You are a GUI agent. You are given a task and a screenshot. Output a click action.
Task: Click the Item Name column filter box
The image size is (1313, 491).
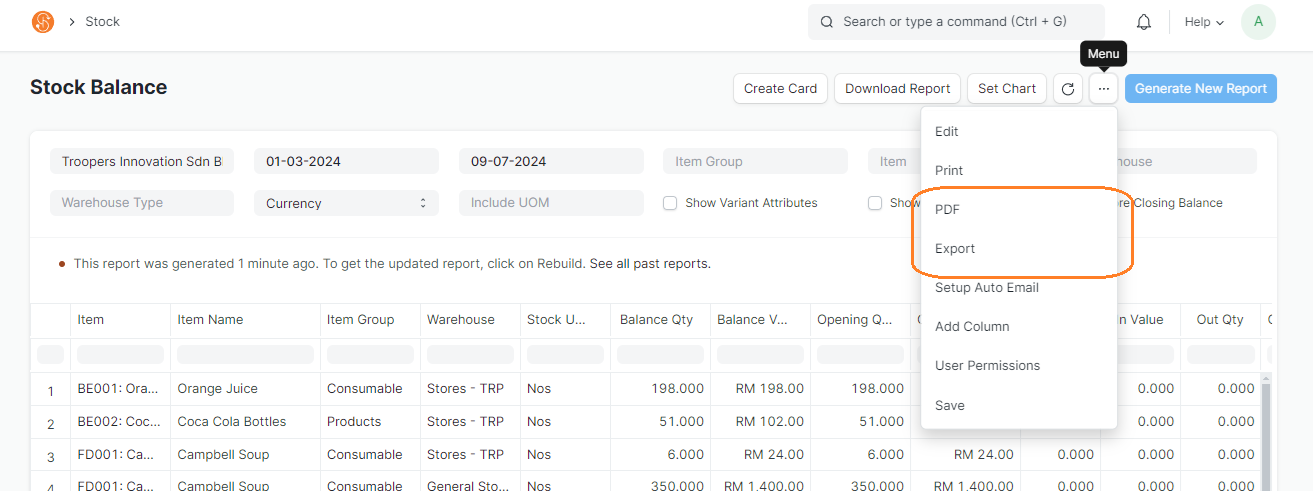245,355
